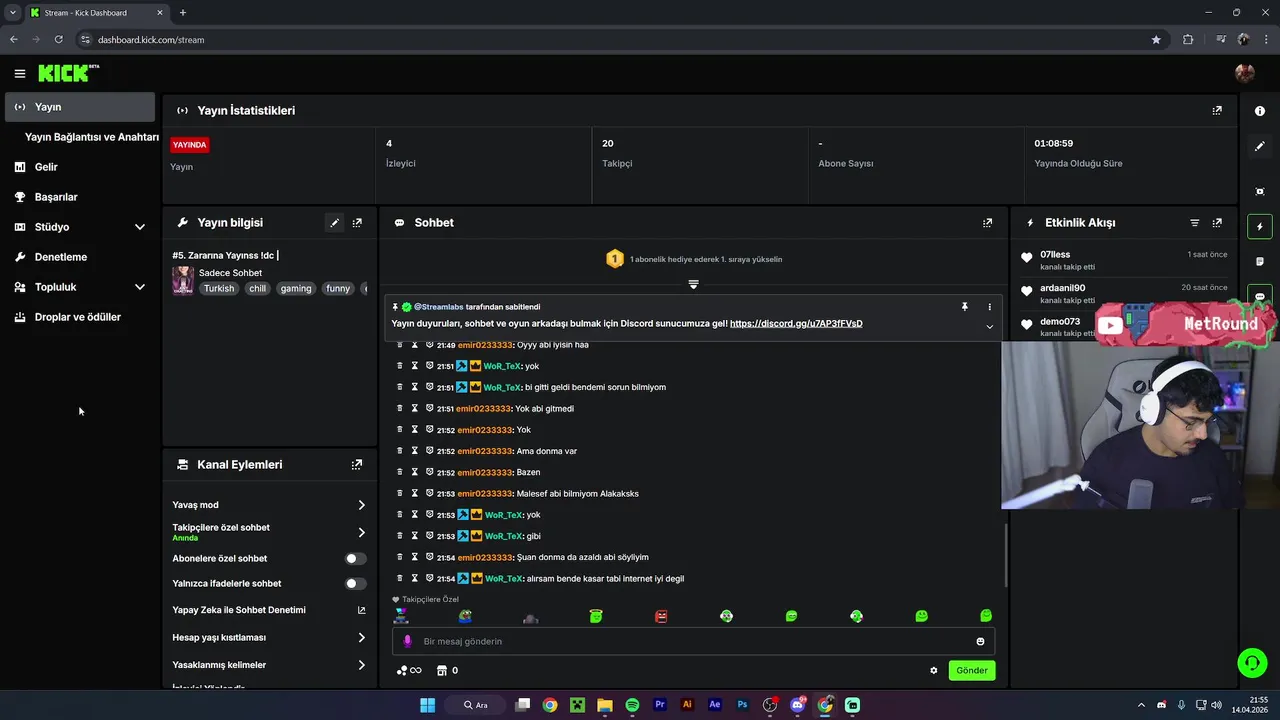The image size is (1280, 720).
Task: Open chat settings gear icon
Action: [934, 671]
